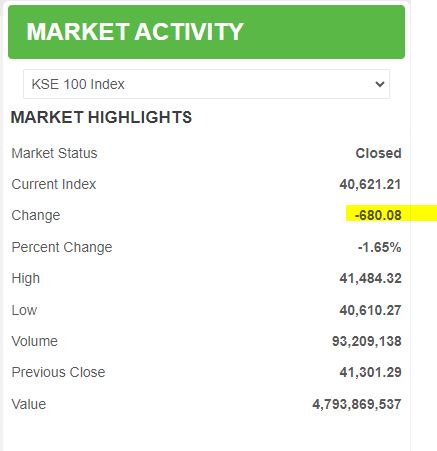Click the Low value 40,610.27
This screenshot has height=451, width=437.
tap(370, 310)
